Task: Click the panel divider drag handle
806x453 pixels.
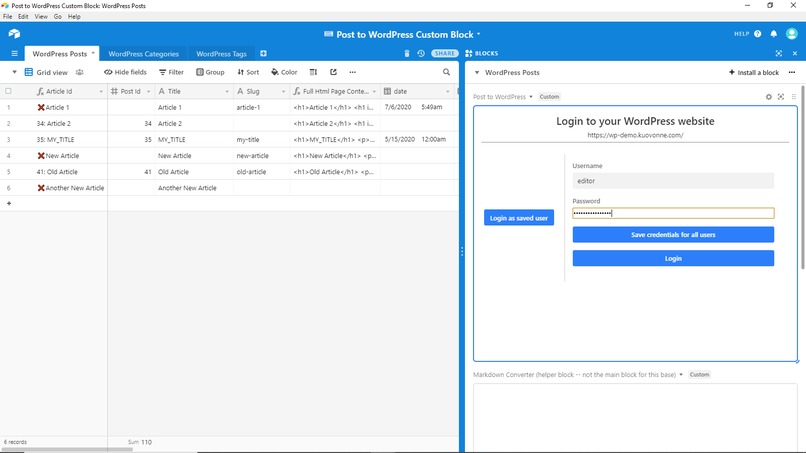Action: pyautogui.click(x=462, y=251)
